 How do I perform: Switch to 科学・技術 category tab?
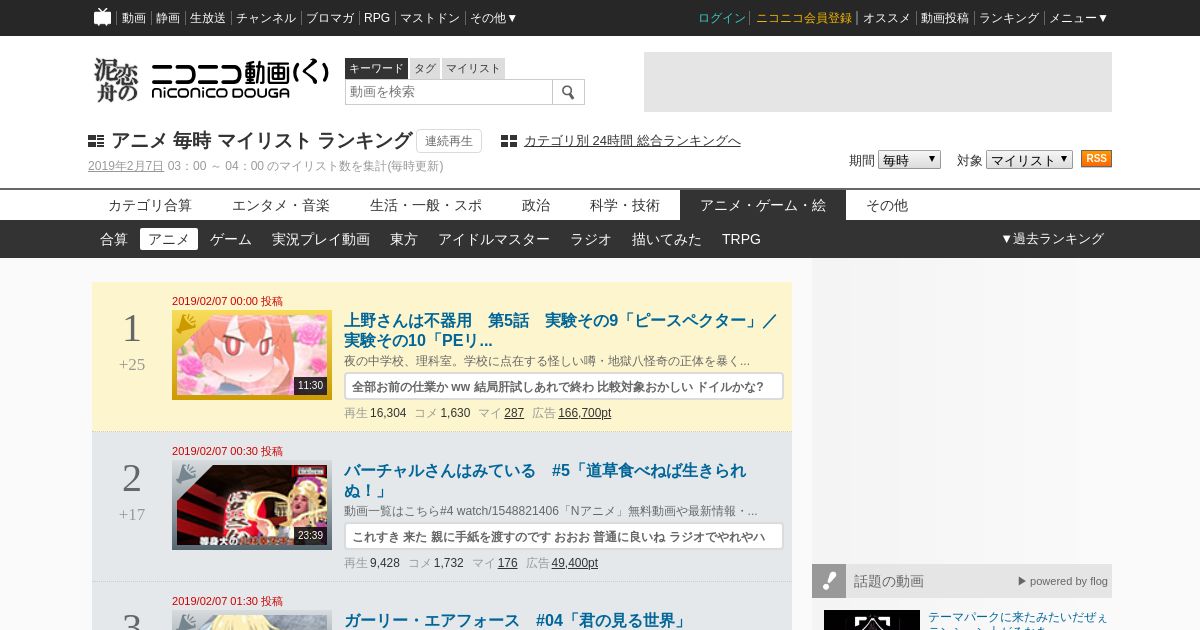[x=625, y=205]
